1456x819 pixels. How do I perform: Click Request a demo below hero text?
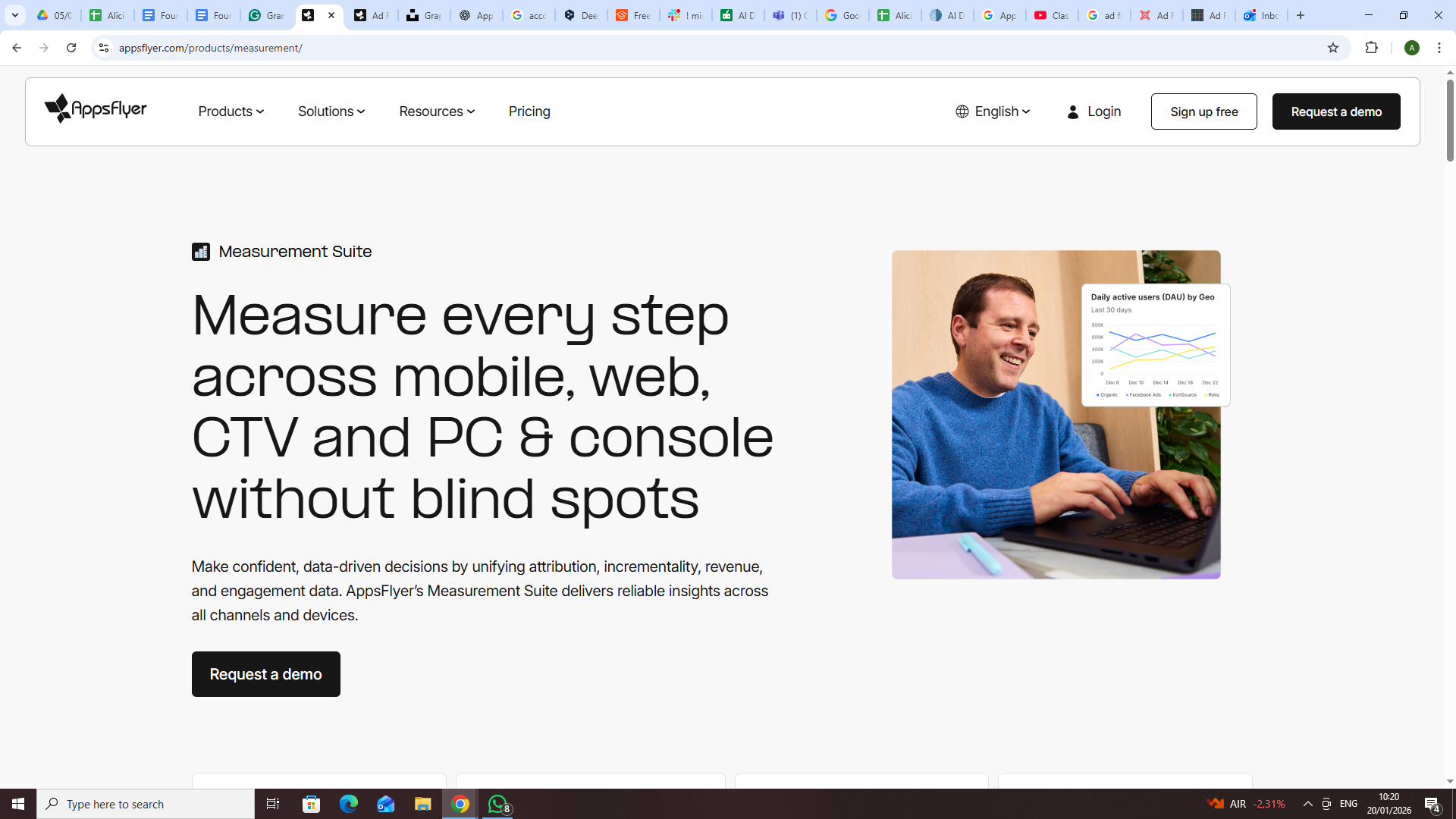[x=265, y=674]
